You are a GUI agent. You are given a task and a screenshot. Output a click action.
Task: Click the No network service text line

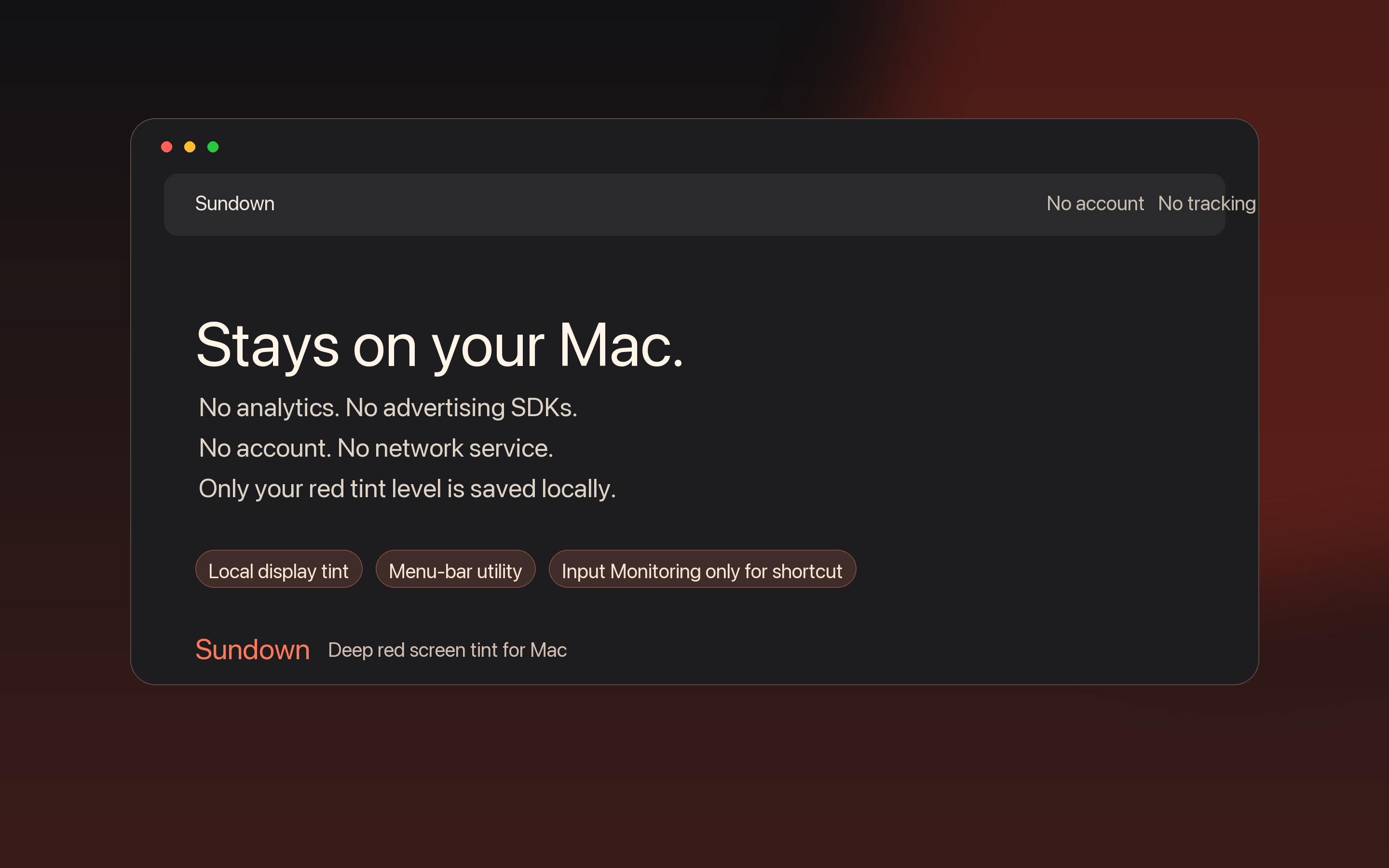(x=376, y=448)
